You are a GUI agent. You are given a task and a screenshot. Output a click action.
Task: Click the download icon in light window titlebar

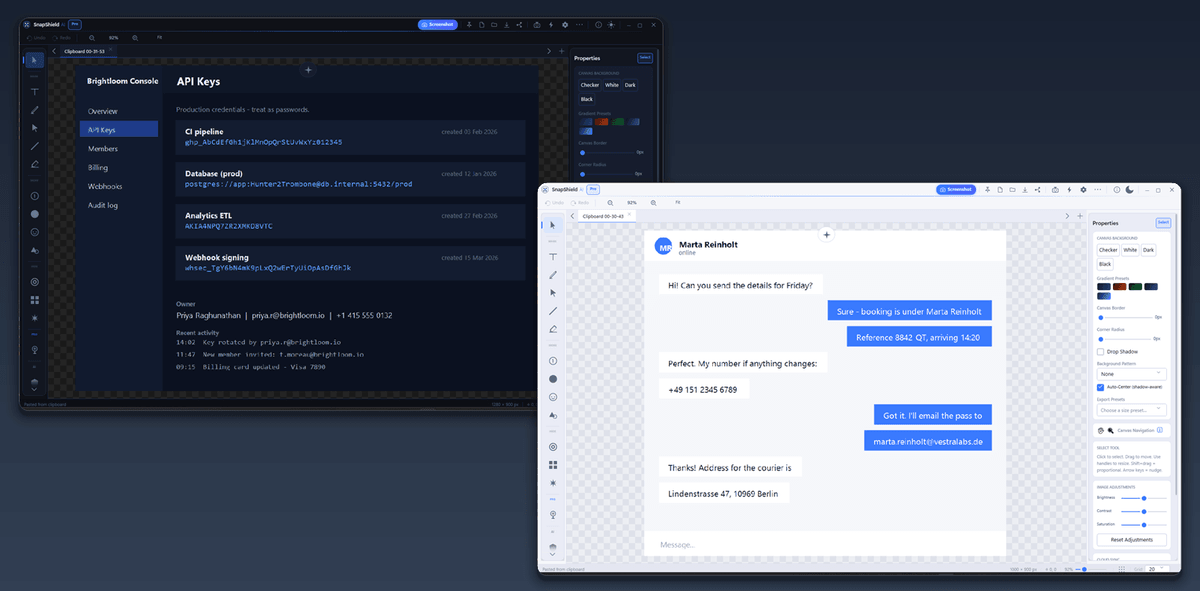pyautogui.click(x=1024, y=189)
